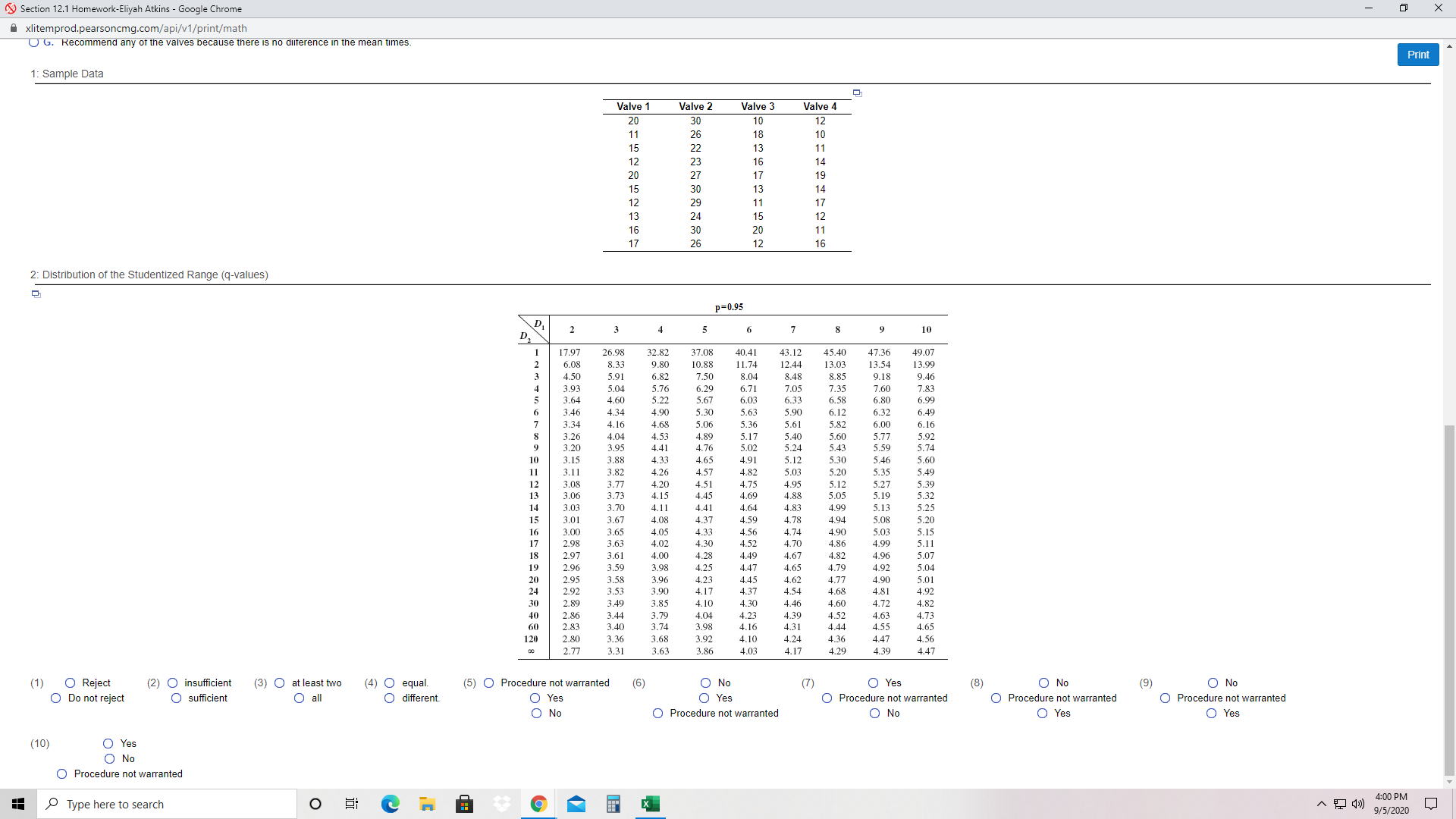Screen dimensions: 1456x819
Task: Open the Studentized Range table popup icon
Action: coord(36,294)
